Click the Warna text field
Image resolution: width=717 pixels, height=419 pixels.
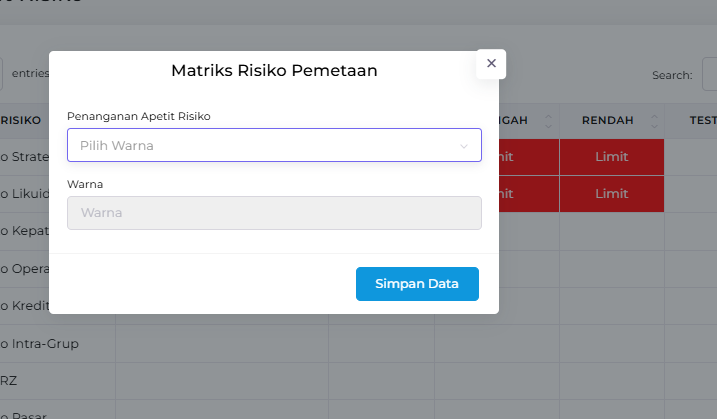(274, 212)
